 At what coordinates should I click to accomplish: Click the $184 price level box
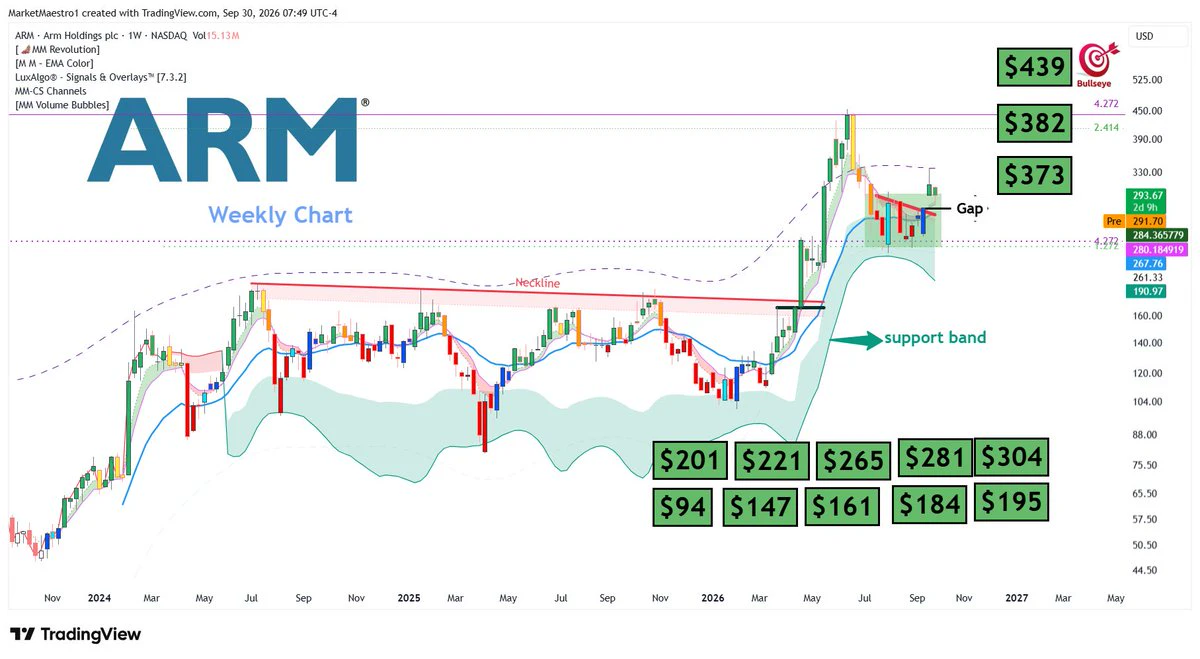pyautogui.click(x=930, y=504)
